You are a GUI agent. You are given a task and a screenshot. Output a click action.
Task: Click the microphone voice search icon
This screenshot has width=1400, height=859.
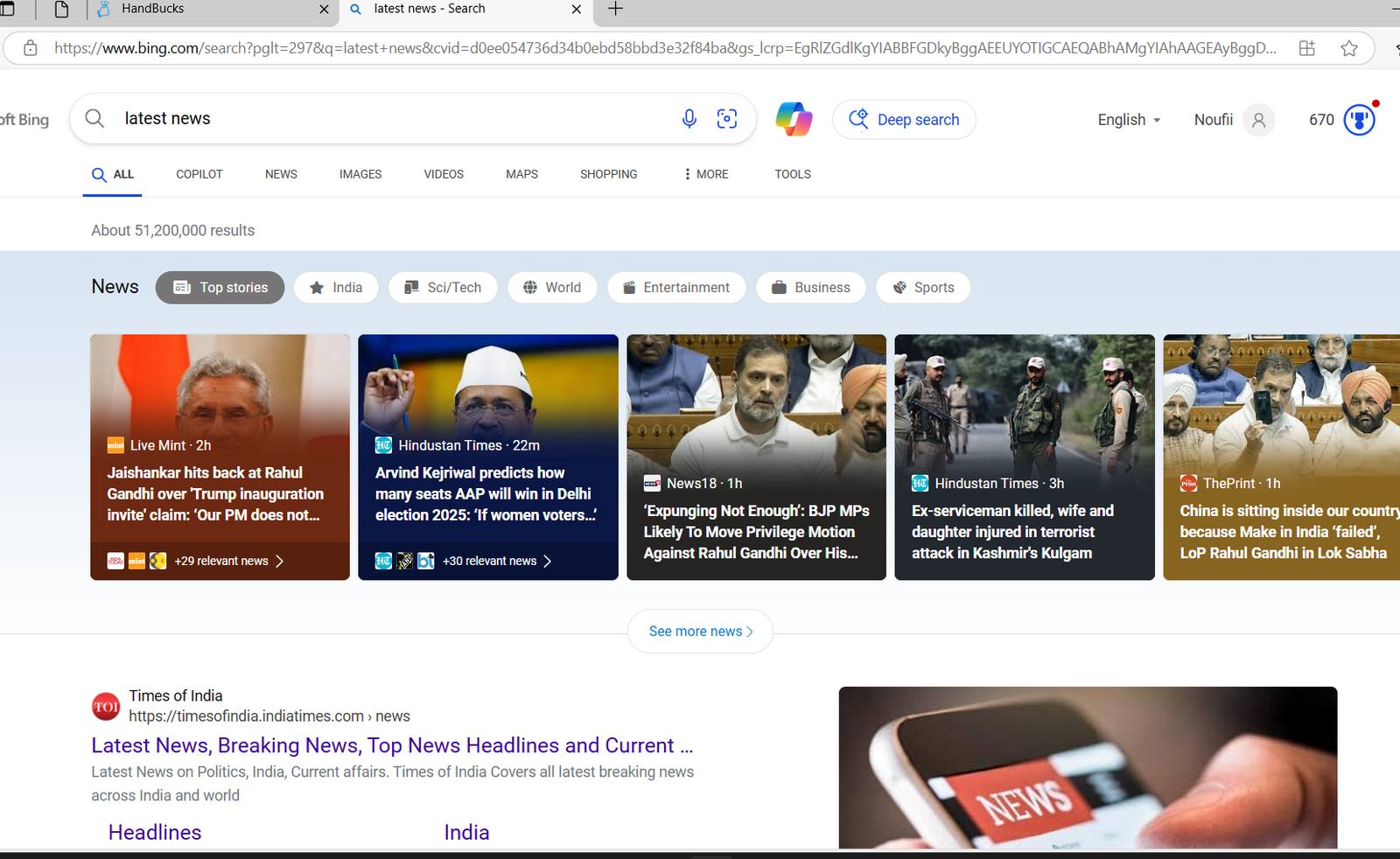689,119
